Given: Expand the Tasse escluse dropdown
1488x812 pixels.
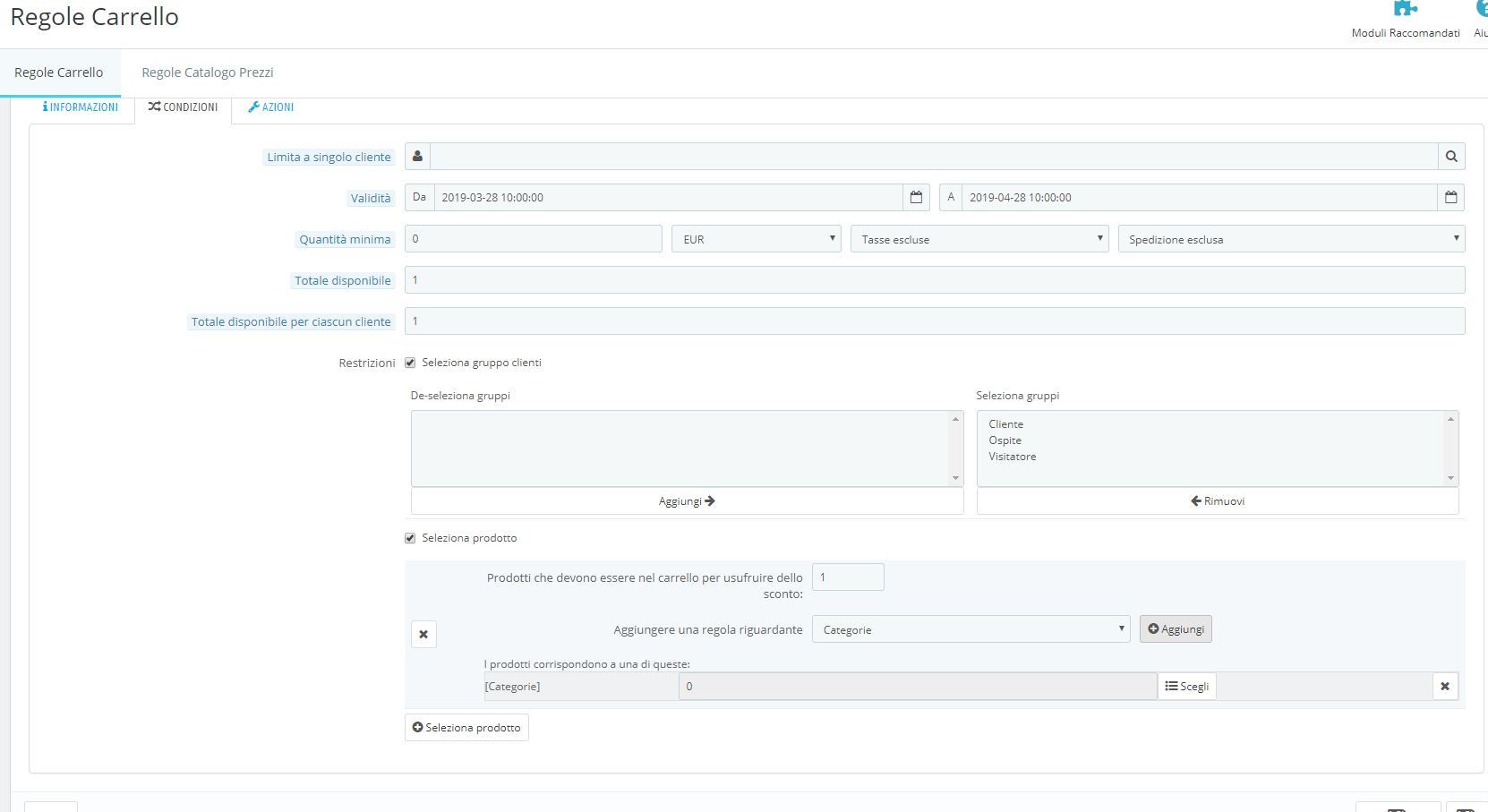Looking at the screenshot, I should pos(979,239).
